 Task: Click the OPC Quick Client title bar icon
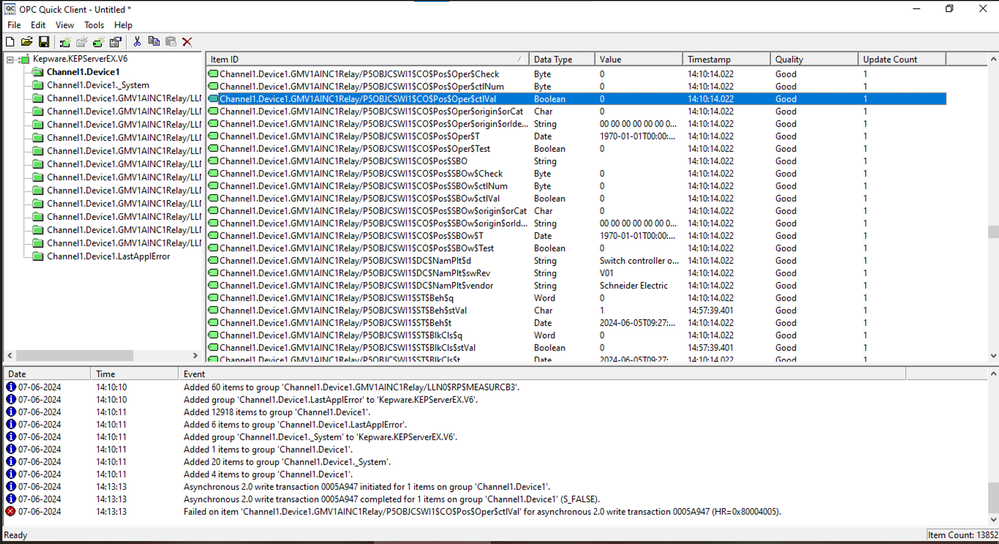coord(10,9)
